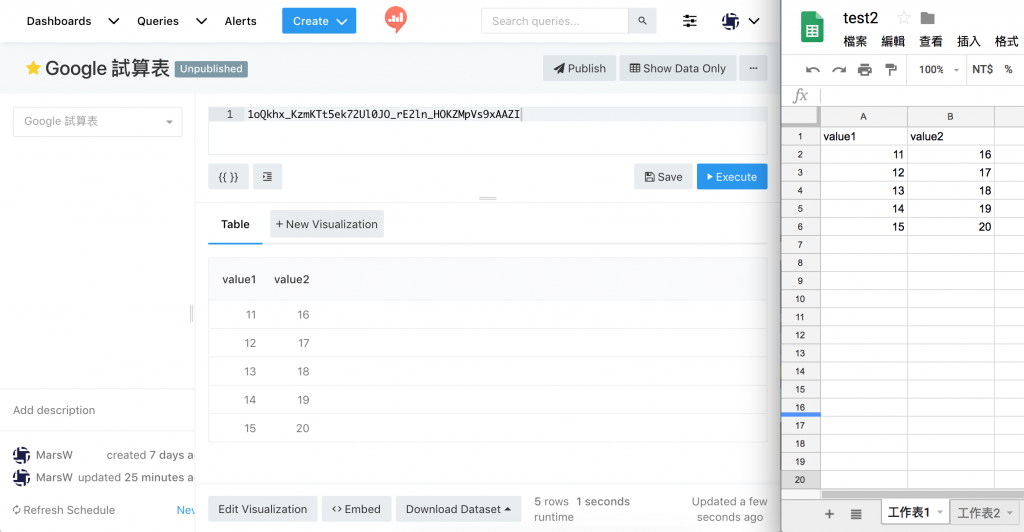
Task: Click Show Data Only button
Action: (x=677, y=68)
